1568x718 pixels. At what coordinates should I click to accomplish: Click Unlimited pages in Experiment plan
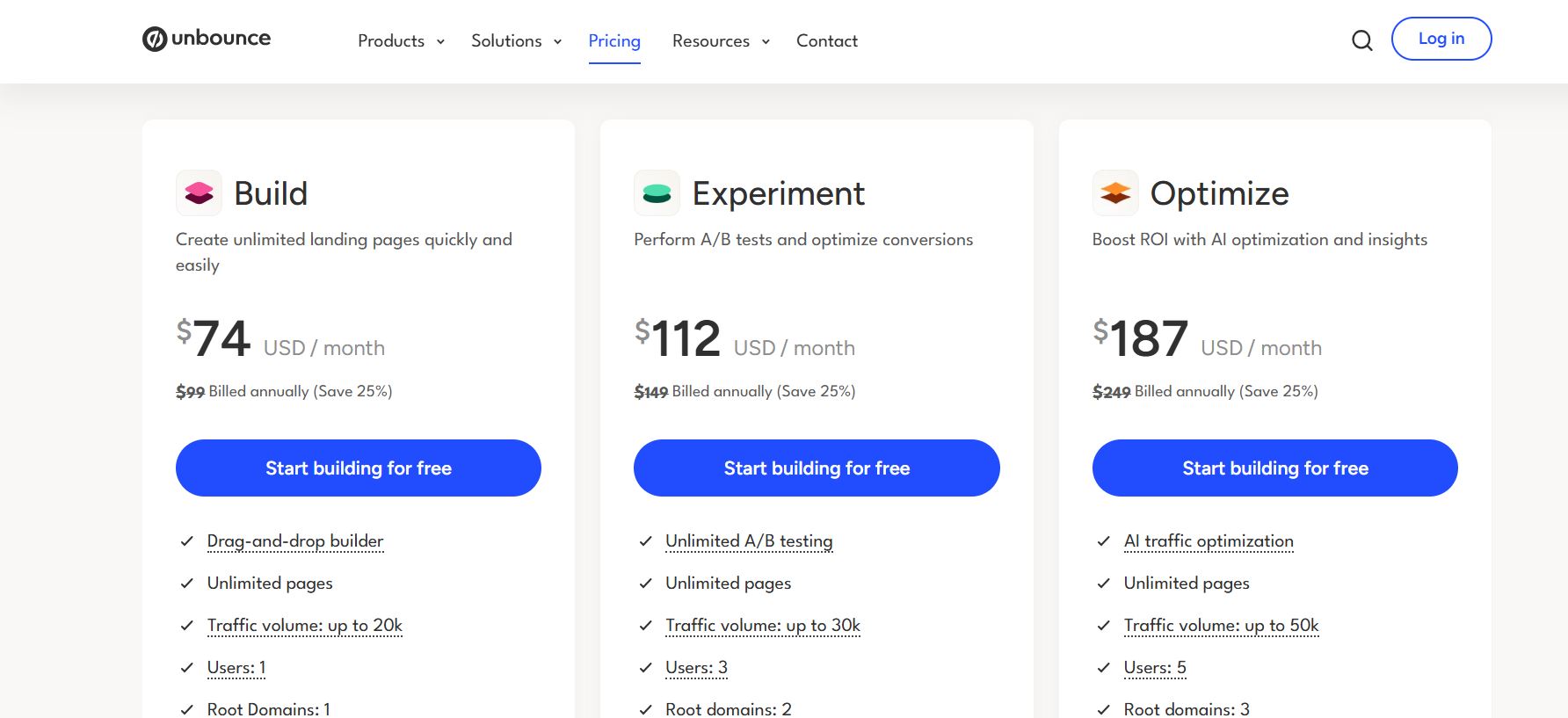coord(728,584)
